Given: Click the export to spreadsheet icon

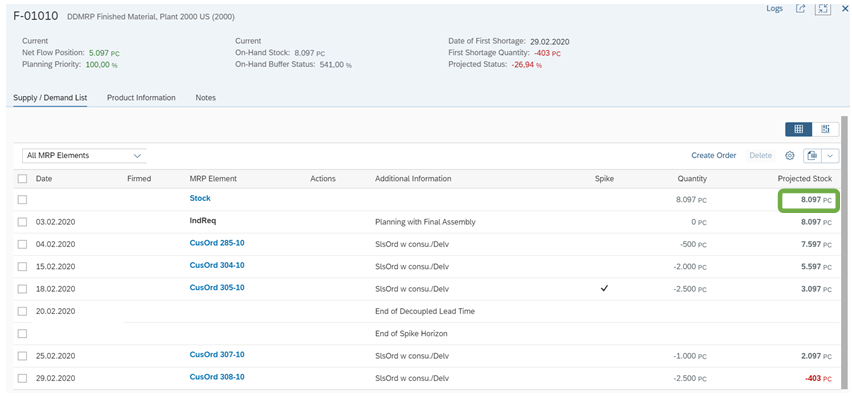Looking at the screenshot, I should (813, 156).
